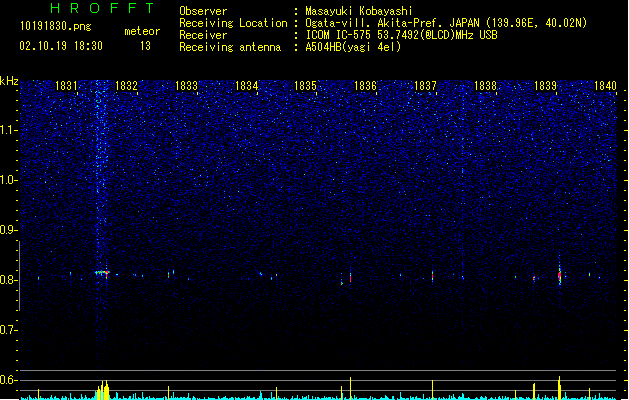Click the yellow intensity spike after 1839
This screenshot has width=629, height=400.
[559, 388]
